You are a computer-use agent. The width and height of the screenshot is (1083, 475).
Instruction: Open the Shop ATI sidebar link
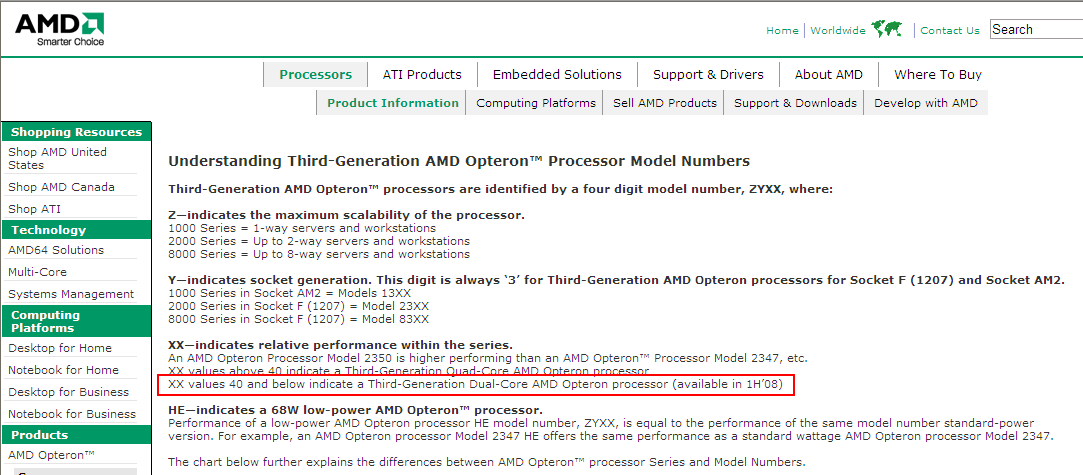pyautogui.click(x=35, y=209)
